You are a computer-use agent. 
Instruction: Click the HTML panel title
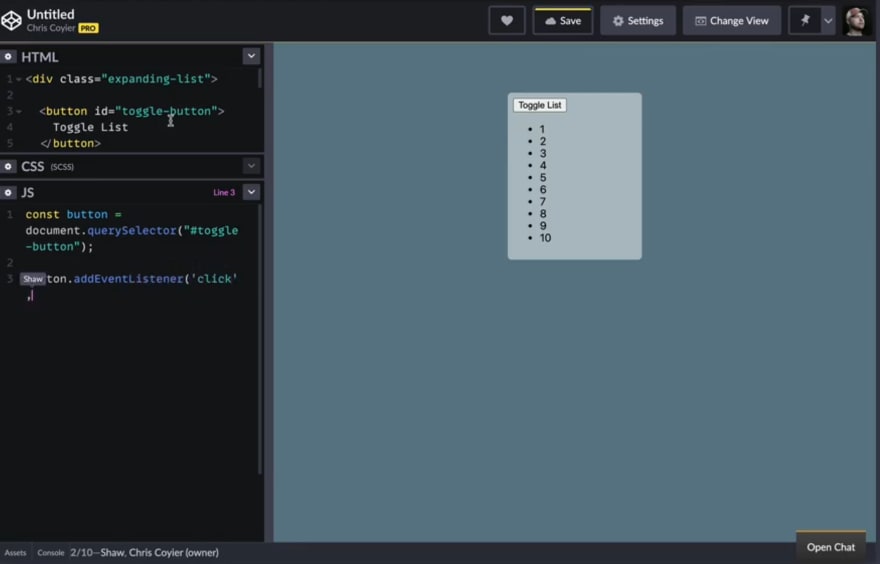tap(39, 57)
